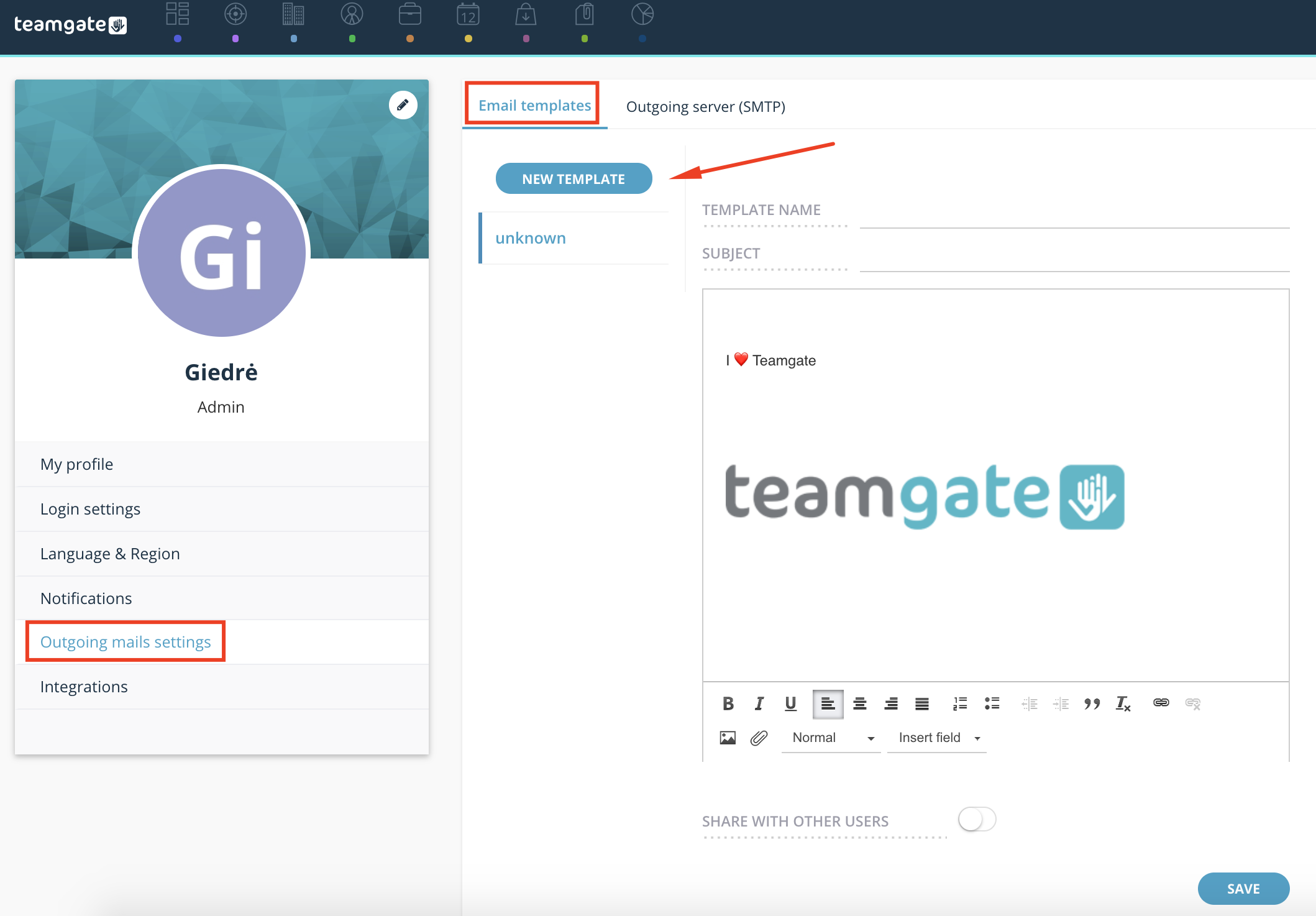This screenshot has width=1316, height=916.
Task: Insert a block quote
Action: pos(1092,703)
